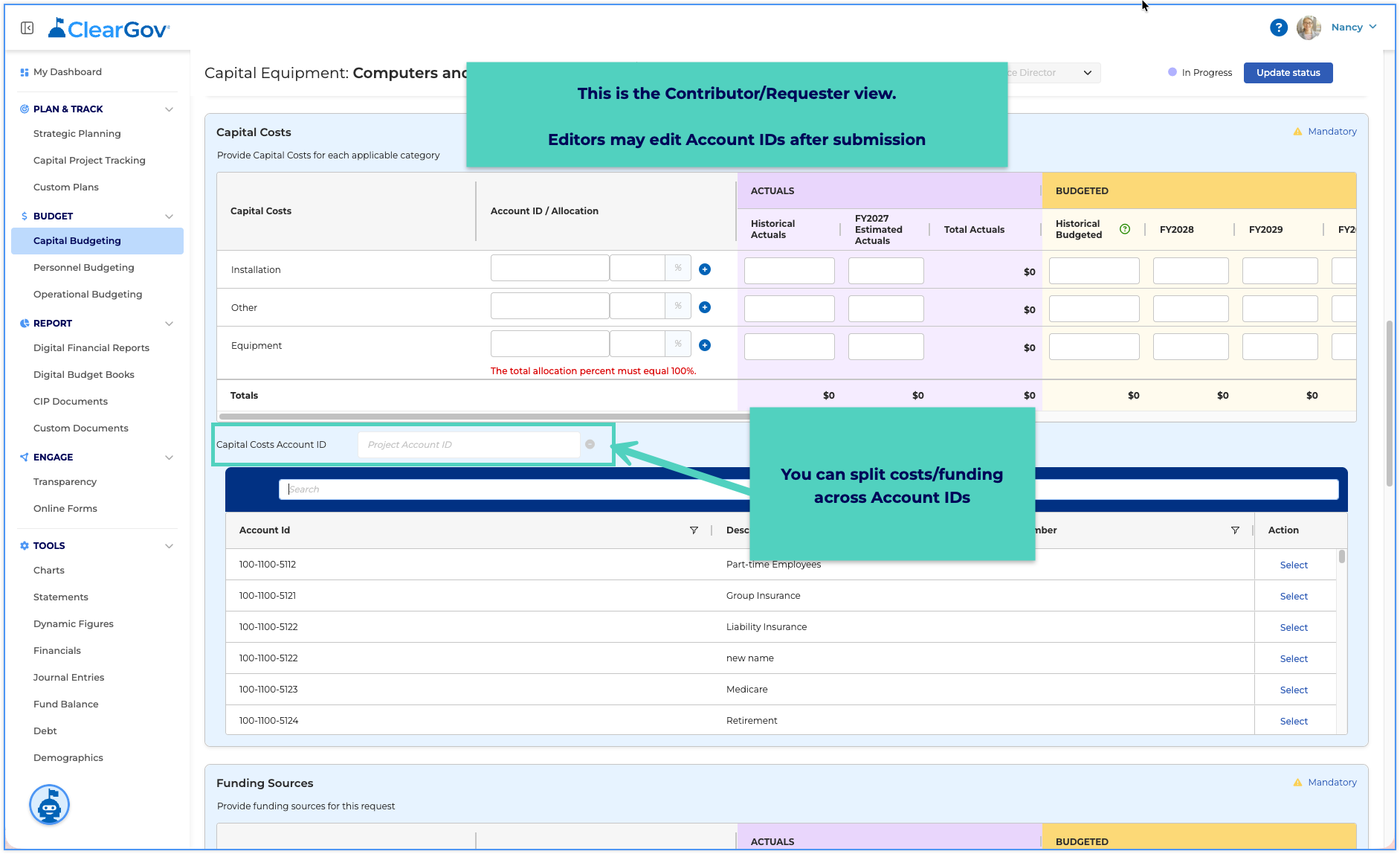The height and width of the screenshot is (854, 1400).
Task: Open Charts tool
Action: tap(49, 571)
